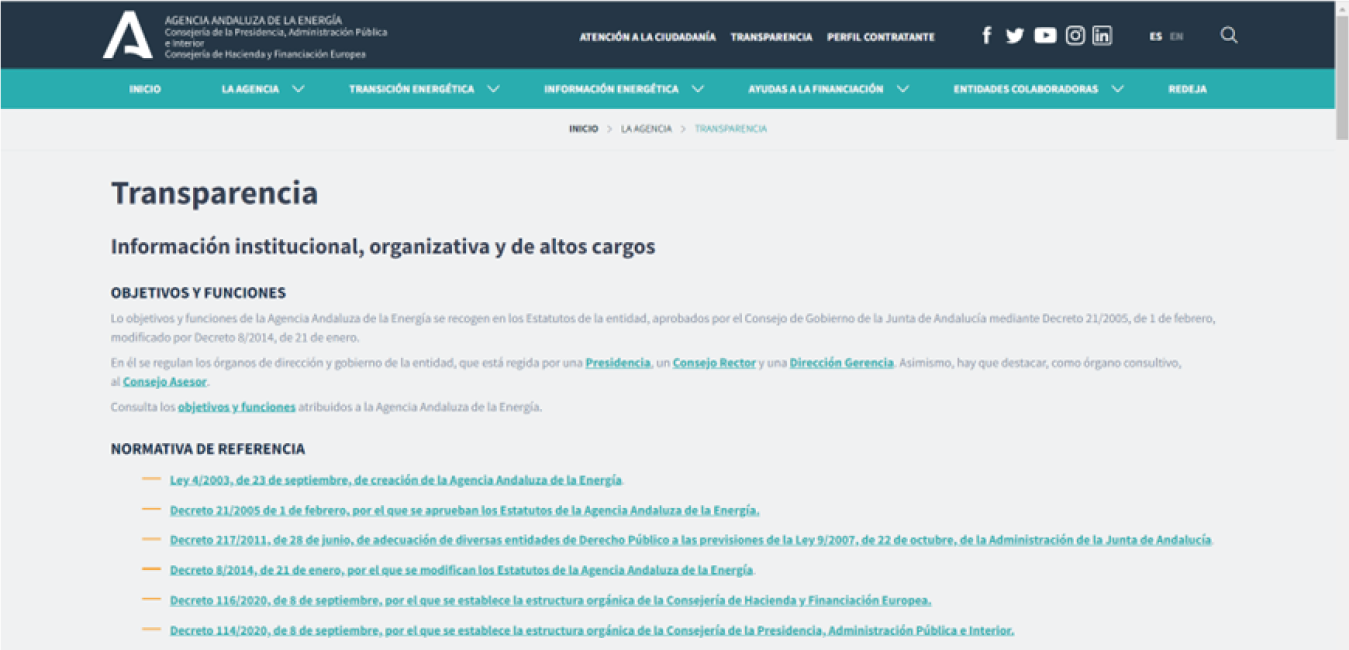The height and width of the screenshot is (650, 1349).
Task: Go to Inicio in navigation bar
Action: (145, 89)
